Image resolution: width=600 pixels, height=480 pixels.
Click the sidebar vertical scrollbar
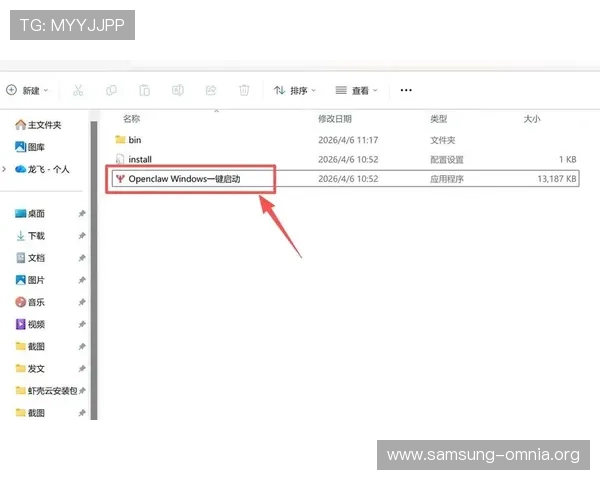94,270
